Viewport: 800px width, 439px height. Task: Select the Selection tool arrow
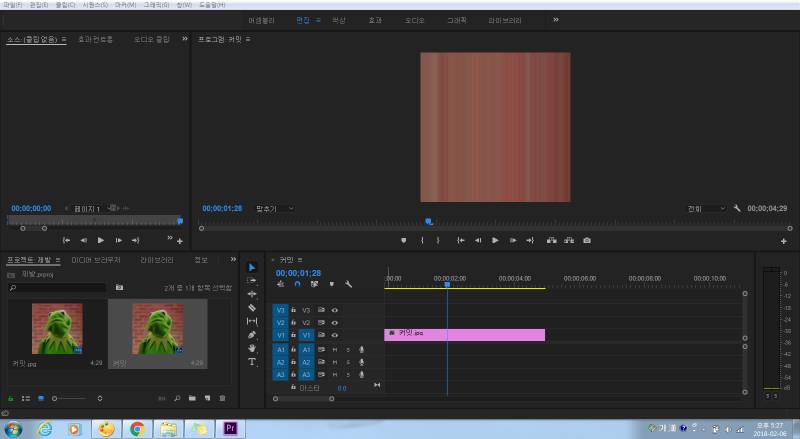coord(252,267)
